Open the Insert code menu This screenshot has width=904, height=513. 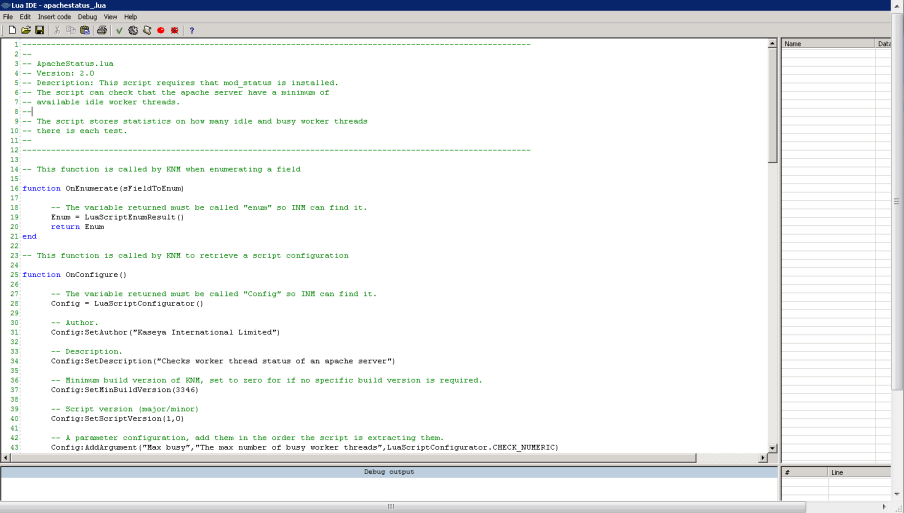[54, 17]
